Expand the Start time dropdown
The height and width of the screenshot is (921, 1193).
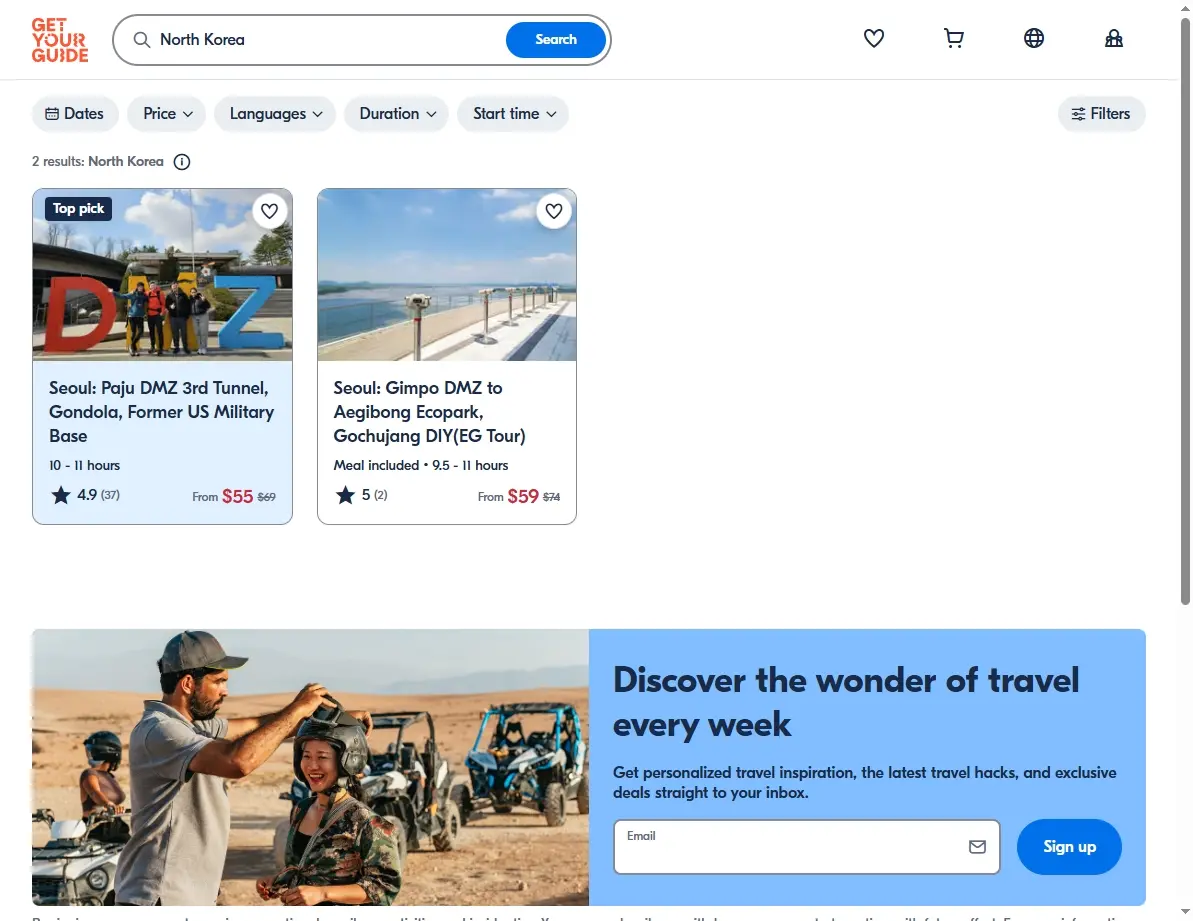pyautogui.click(x=513, y=114)
